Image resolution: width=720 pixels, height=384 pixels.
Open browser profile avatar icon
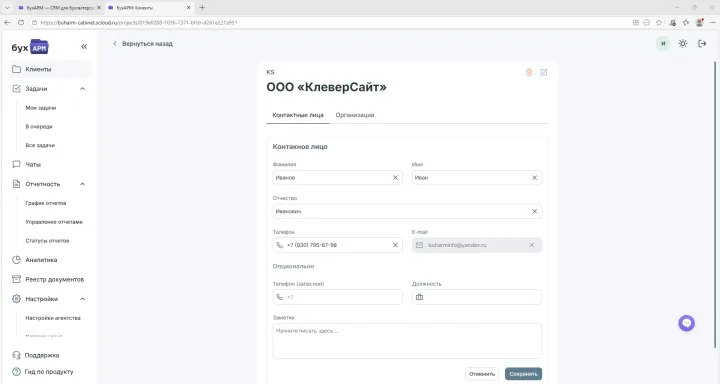click(x=699, y=23)
